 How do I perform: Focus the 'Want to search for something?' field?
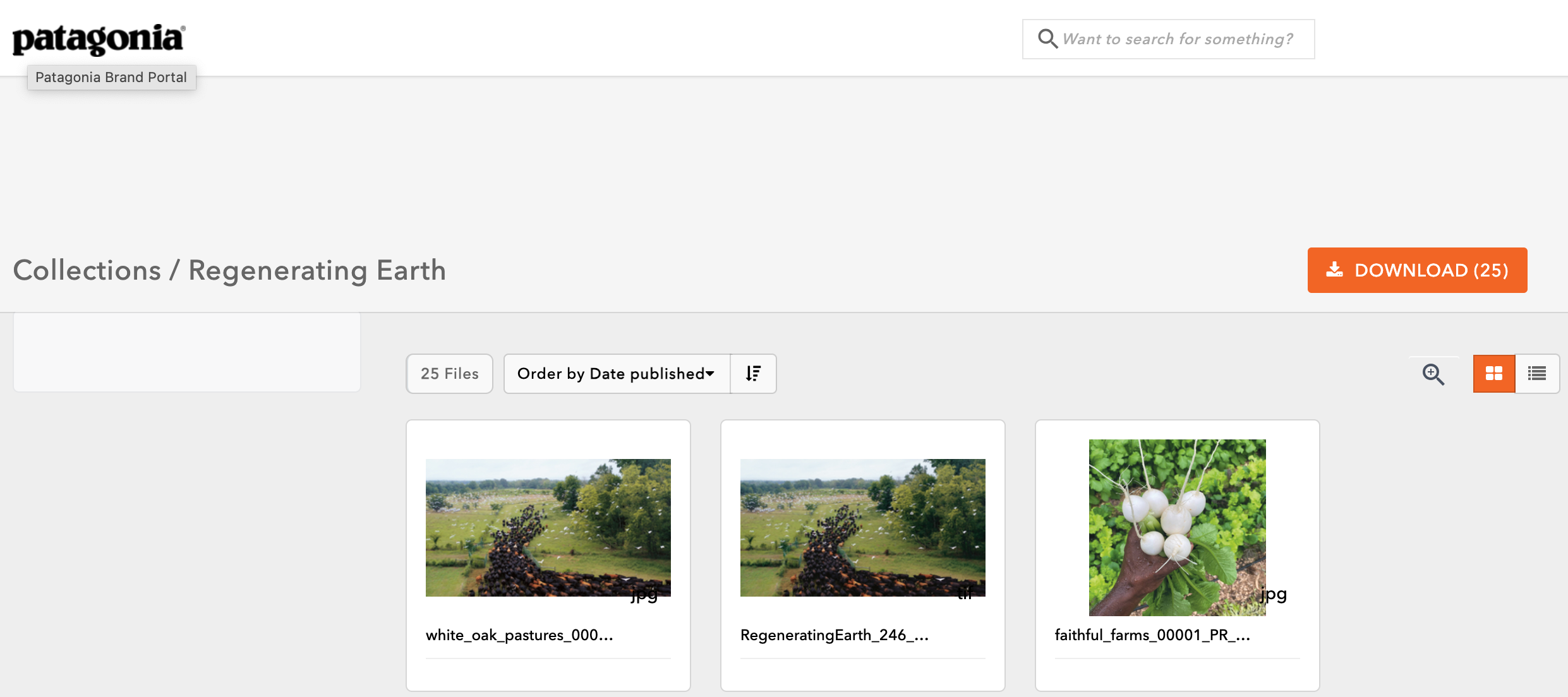pyautogui.click(x=1168, y=39)
